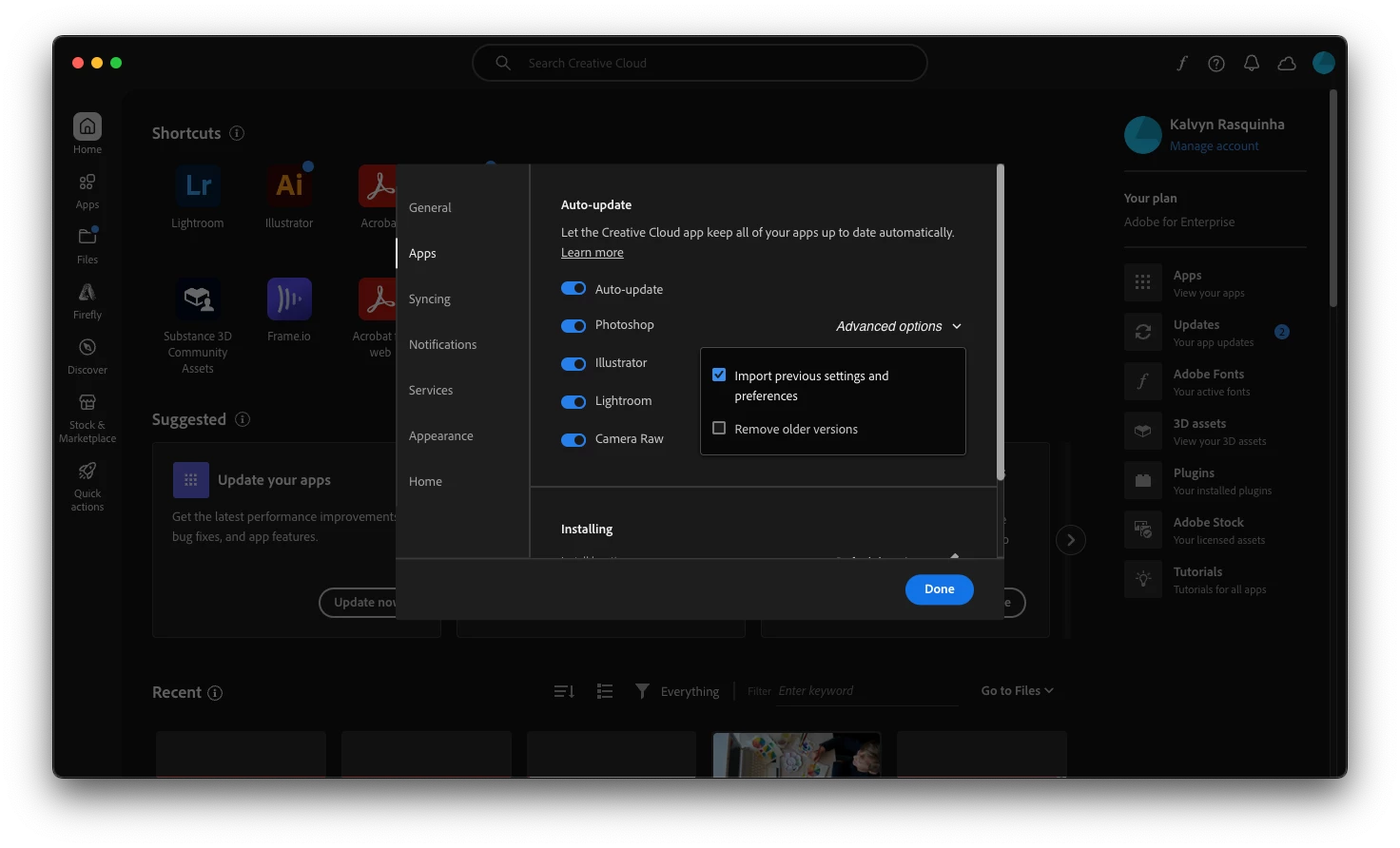Image resolution: width=1400 pixels, height=848 pixels.
Task: Click the Shortcuts info icon
Action: click(x=237, y=133)
